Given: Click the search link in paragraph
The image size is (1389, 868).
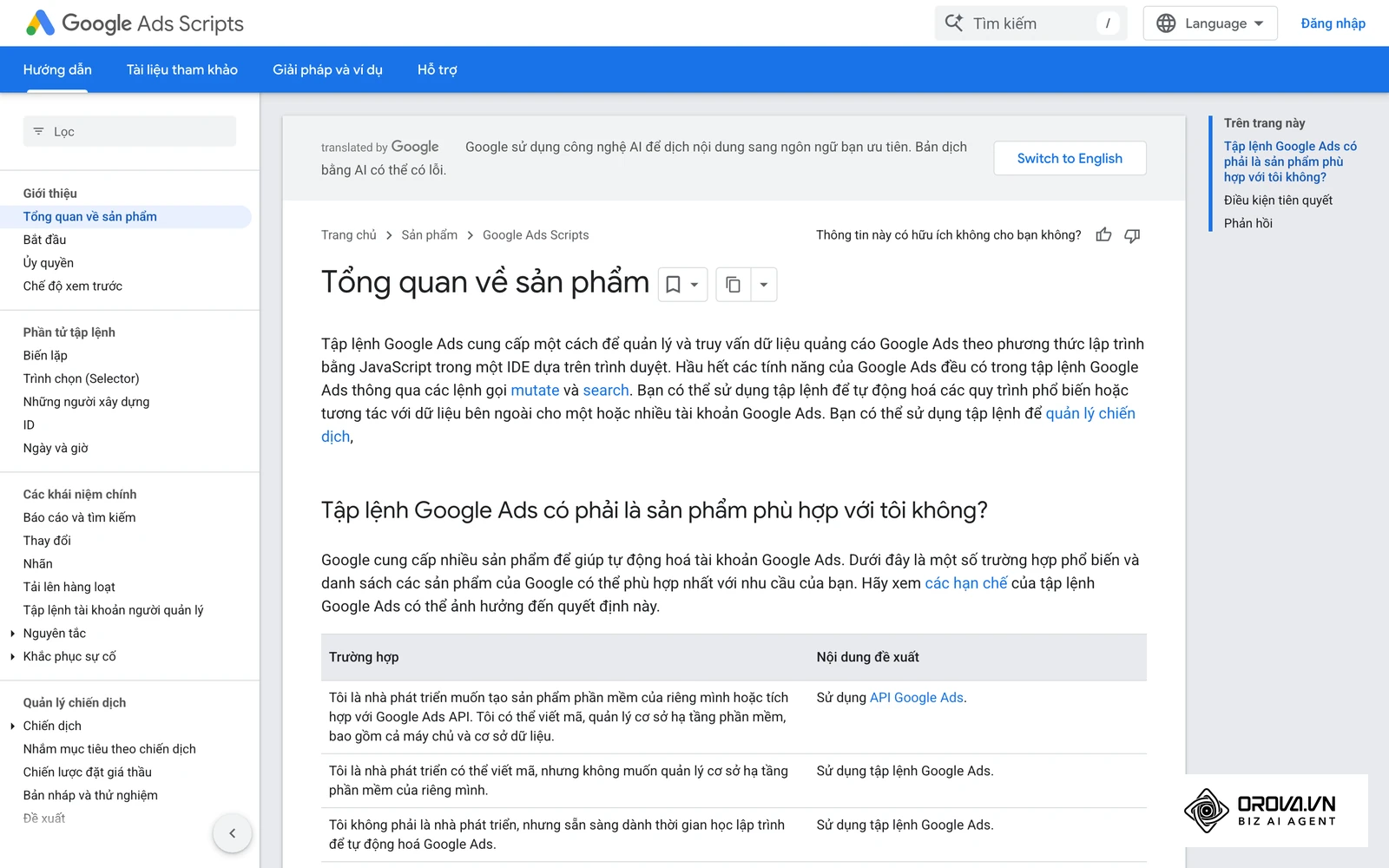Looking at the screenshot, I should (606, 391).
